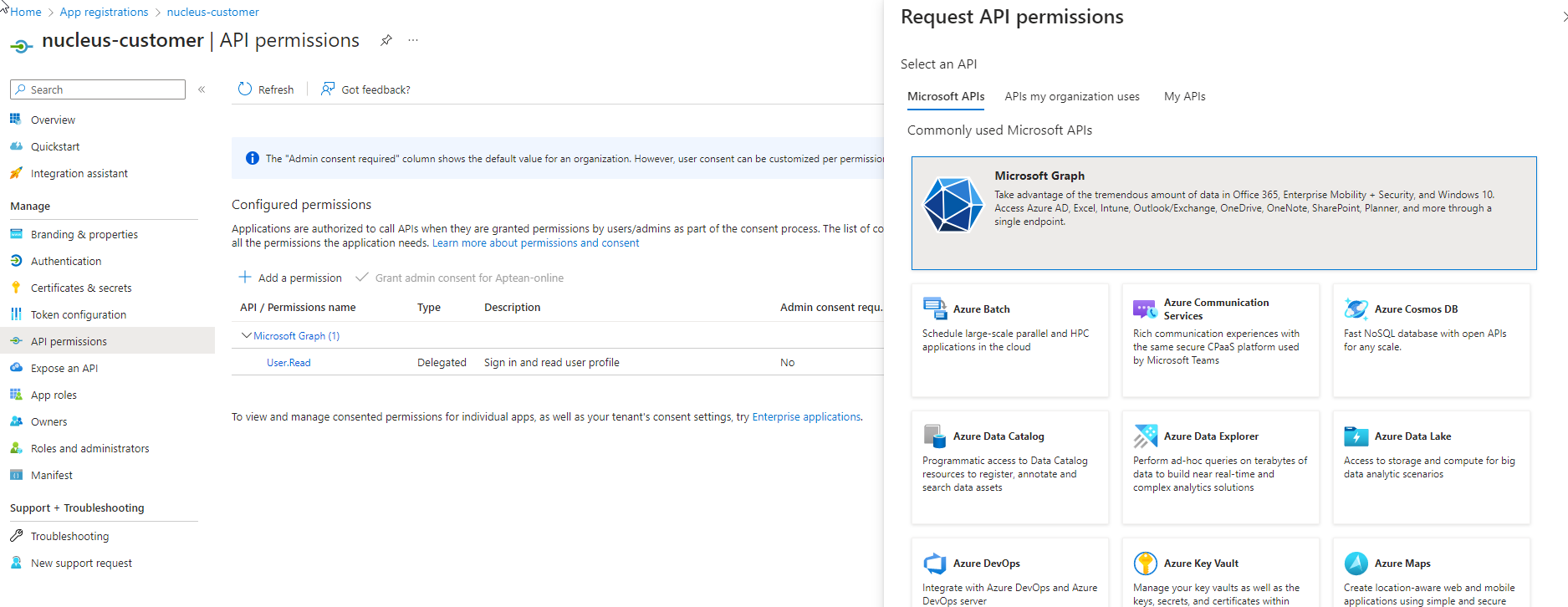Image resolution: width=1568 pixels, height=607 pixels.
Task: Click the Got feedback? button label
Action: click(375, 89)
